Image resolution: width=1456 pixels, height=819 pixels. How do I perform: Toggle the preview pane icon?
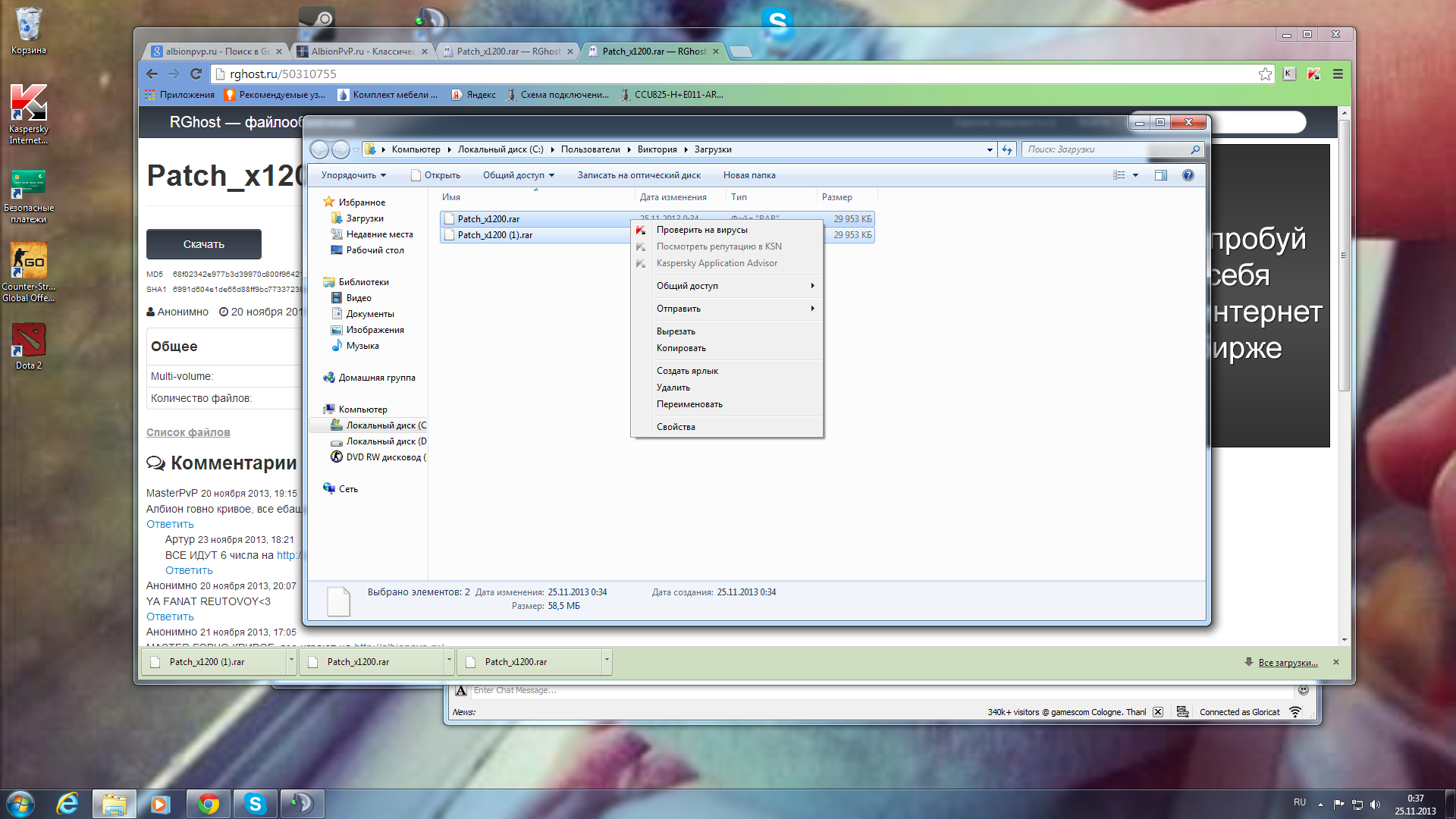point(1160,175)
